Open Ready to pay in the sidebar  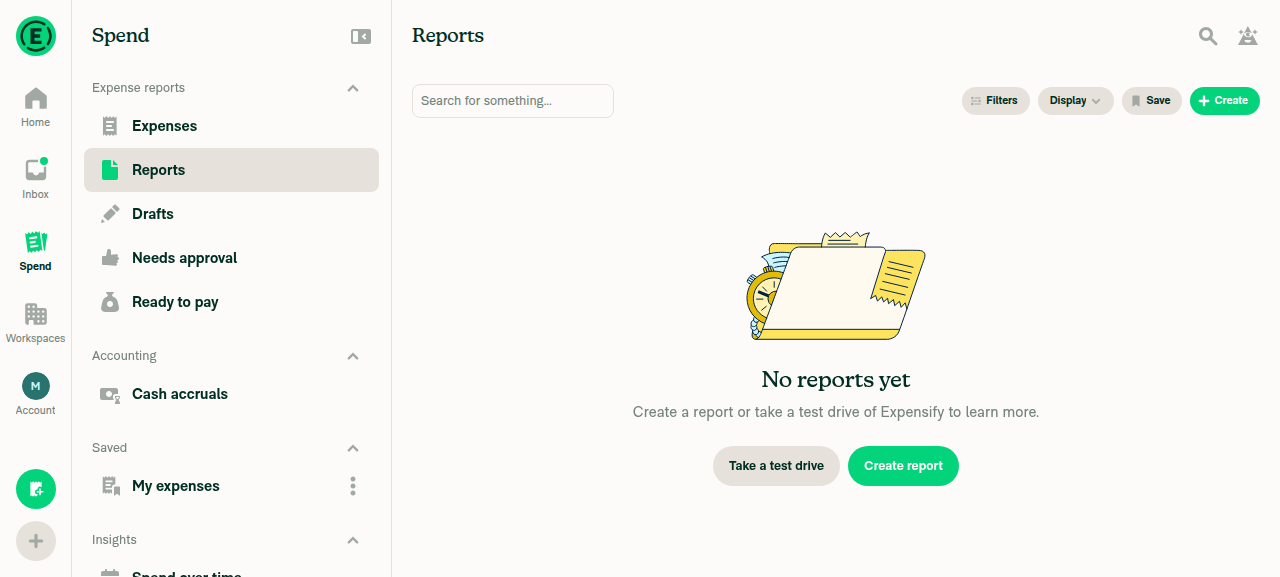231,302
